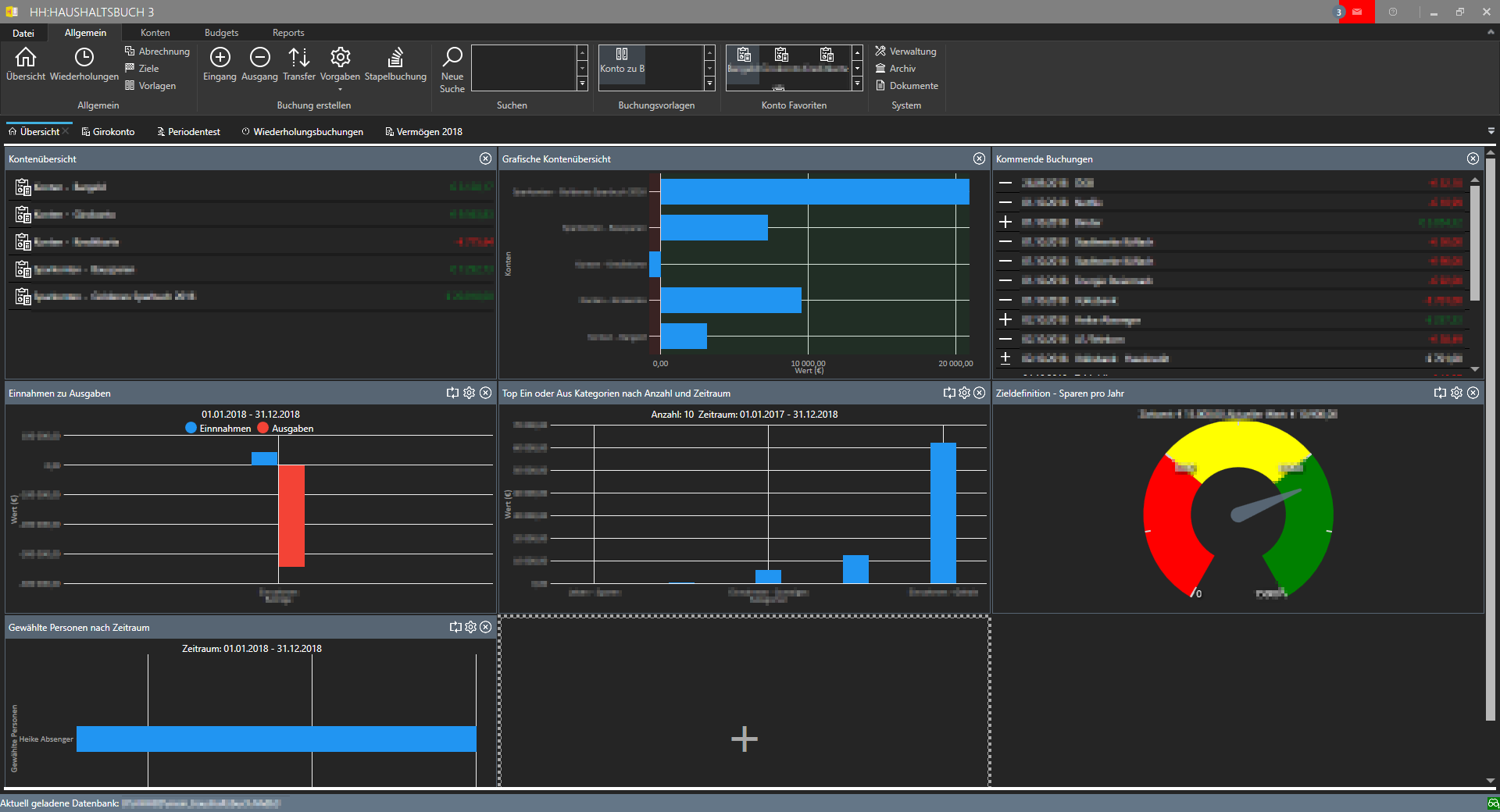Switch to the Konten ribbon tab
The image size is (1500, 812).
(155, 33)
